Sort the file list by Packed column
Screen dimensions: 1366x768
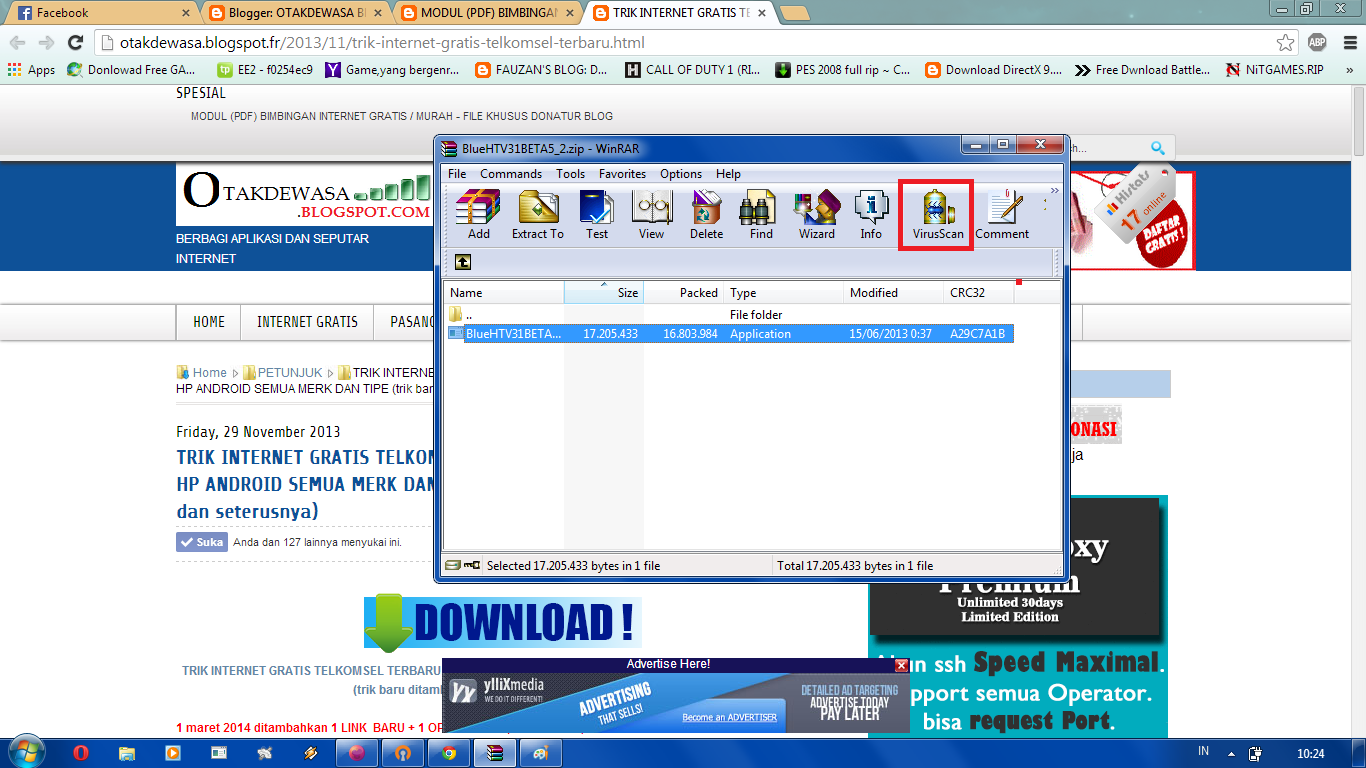(x=684, y=292)
